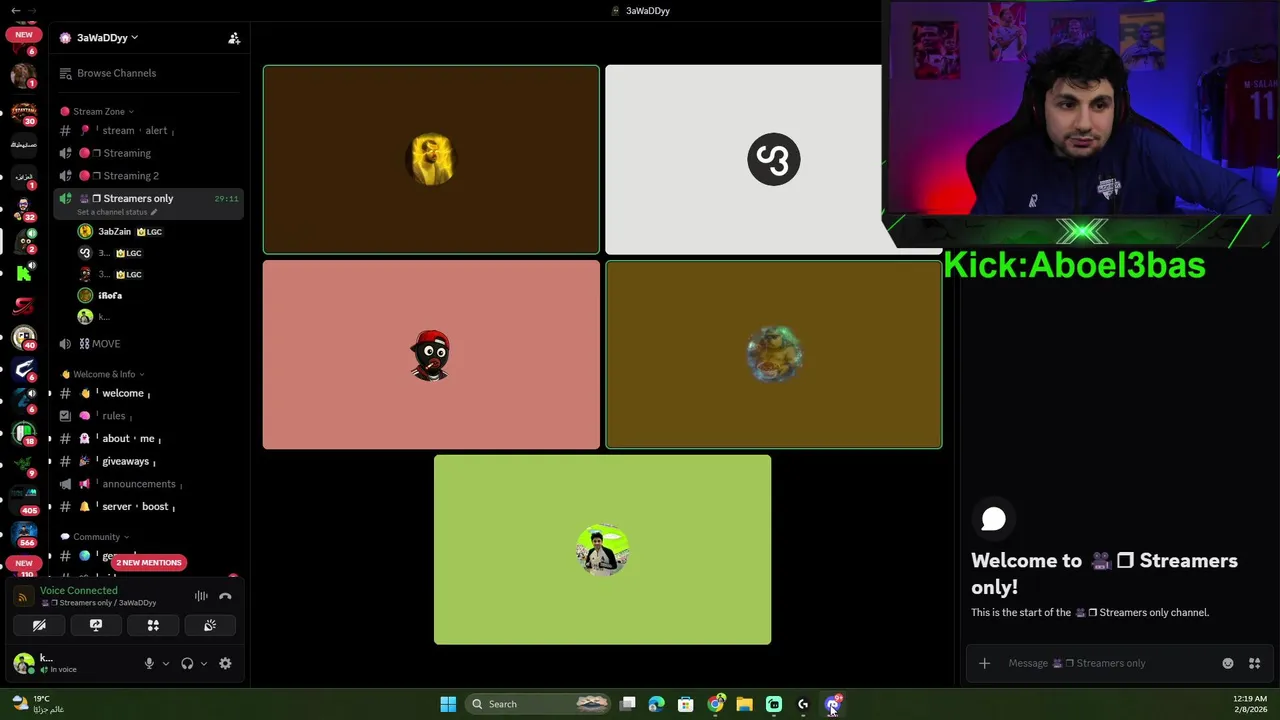1280x720 pixels.
Task: Collapse the Stream Zone category
Action: pyautogui.click(x=98, y=111)
